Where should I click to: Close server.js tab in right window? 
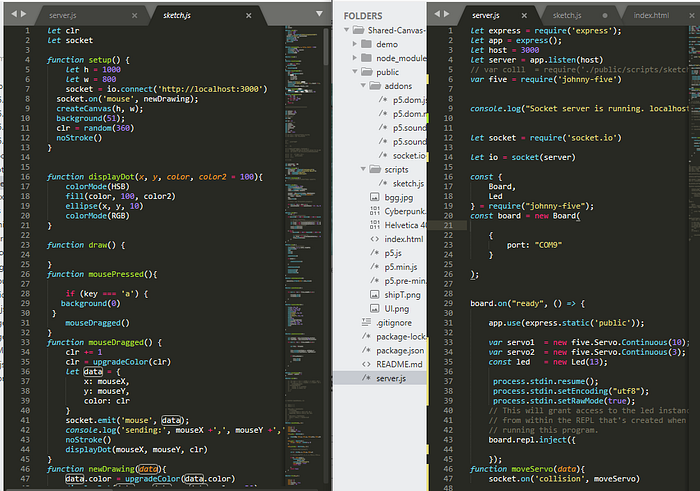pos(524,16)
